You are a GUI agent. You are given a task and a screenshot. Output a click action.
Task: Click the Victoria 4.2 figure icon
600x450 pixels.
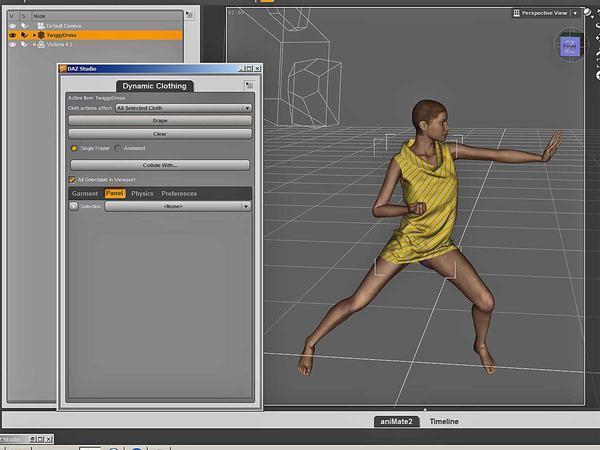click(x=41, y=44)
